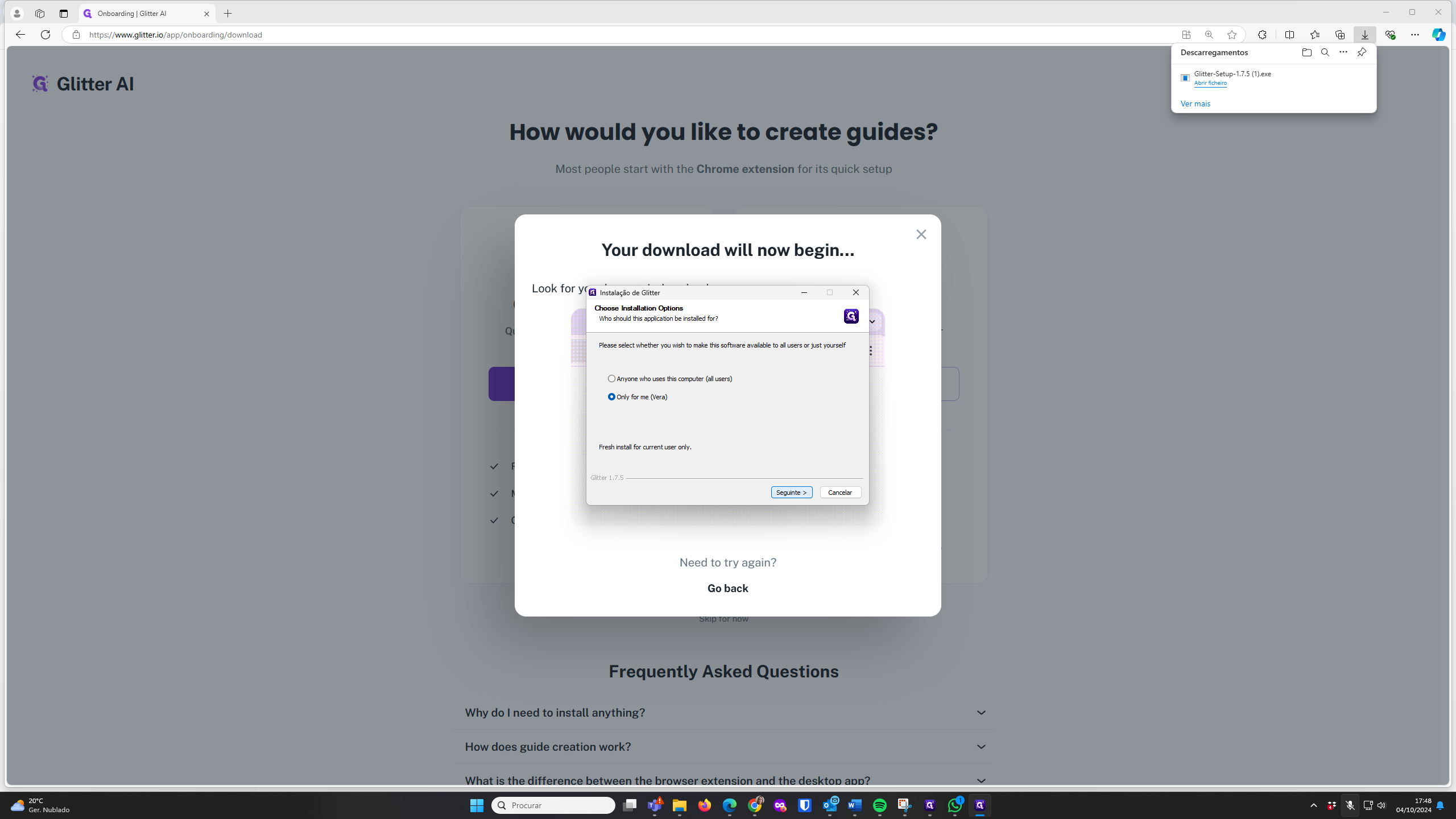Open Bitwarden shield icon on taskbar
This screenshot has width=1456, height=819.
(x=805, y=805)
